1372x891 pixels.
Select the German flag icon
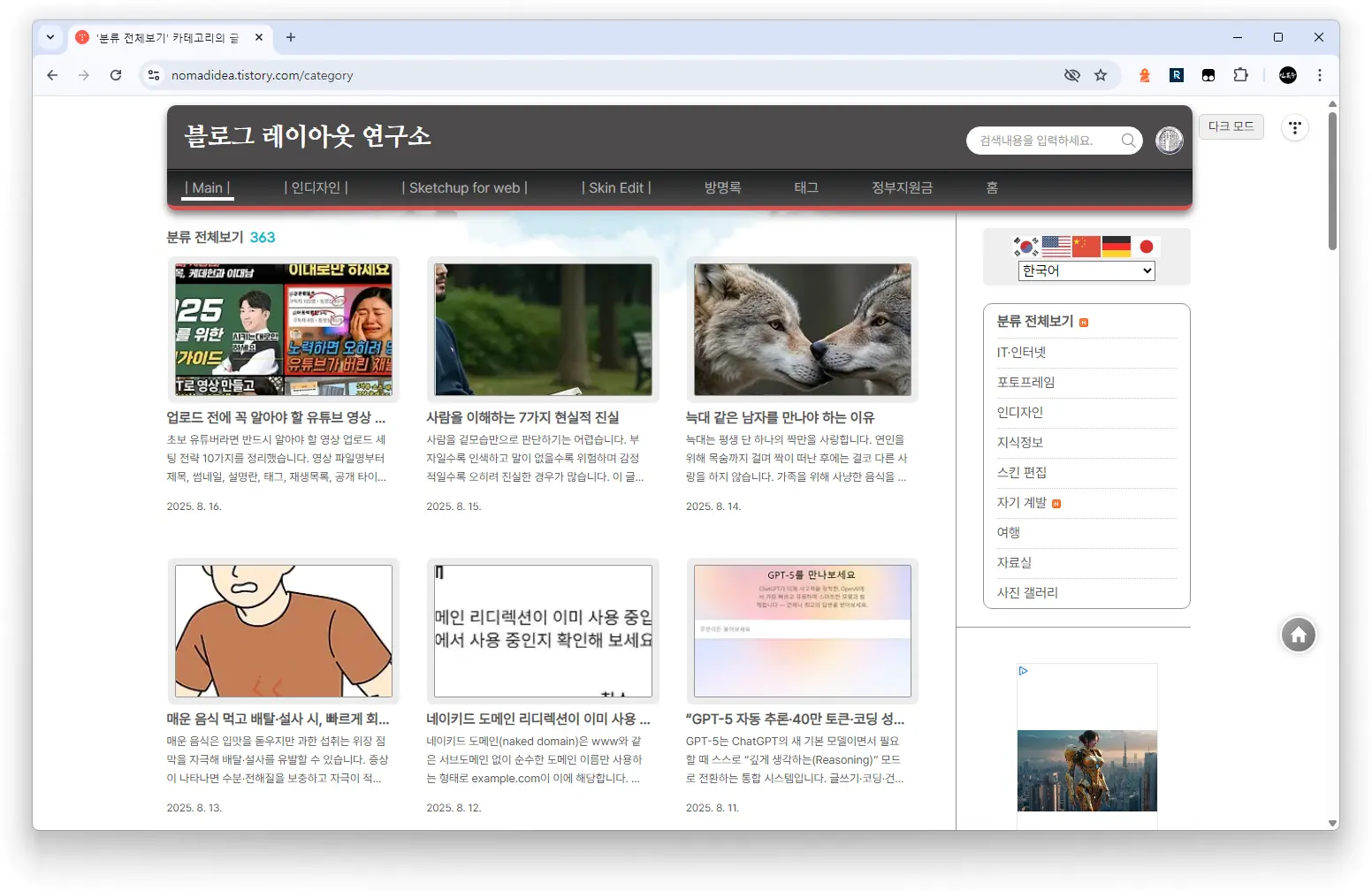[x=1116, y=246]
